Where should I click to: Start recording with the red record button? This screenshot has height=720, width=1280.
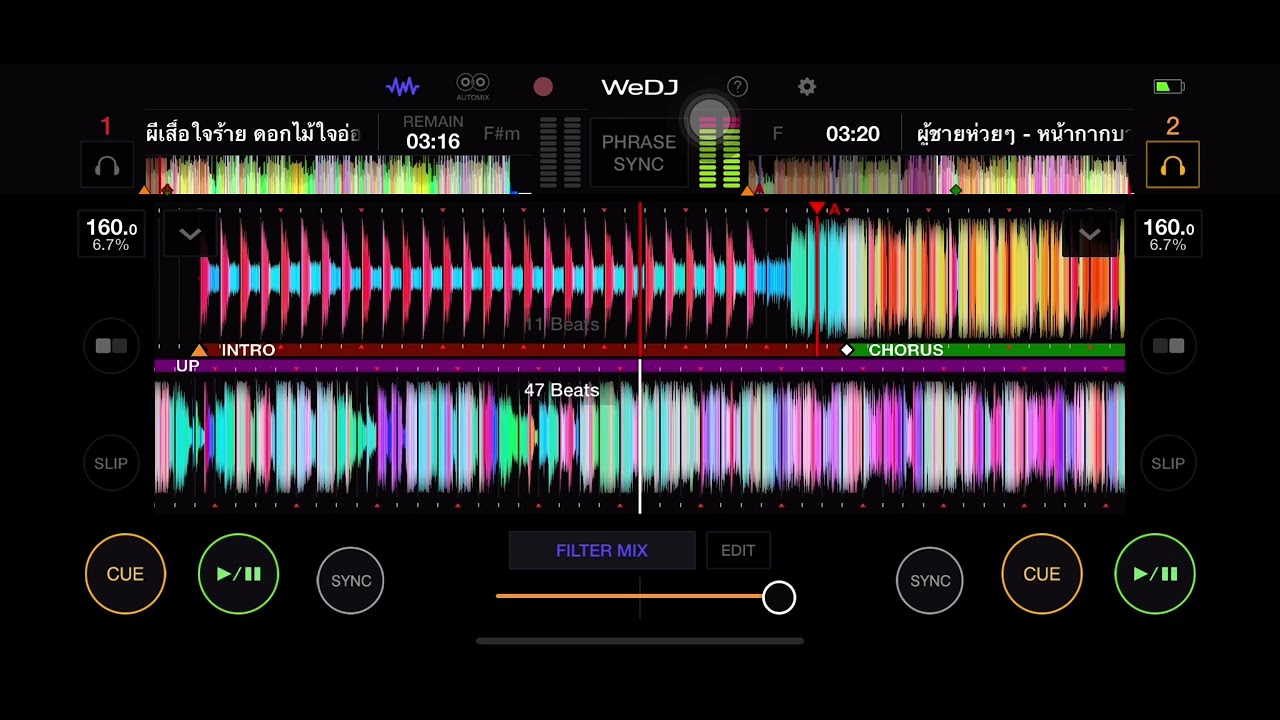543,87
